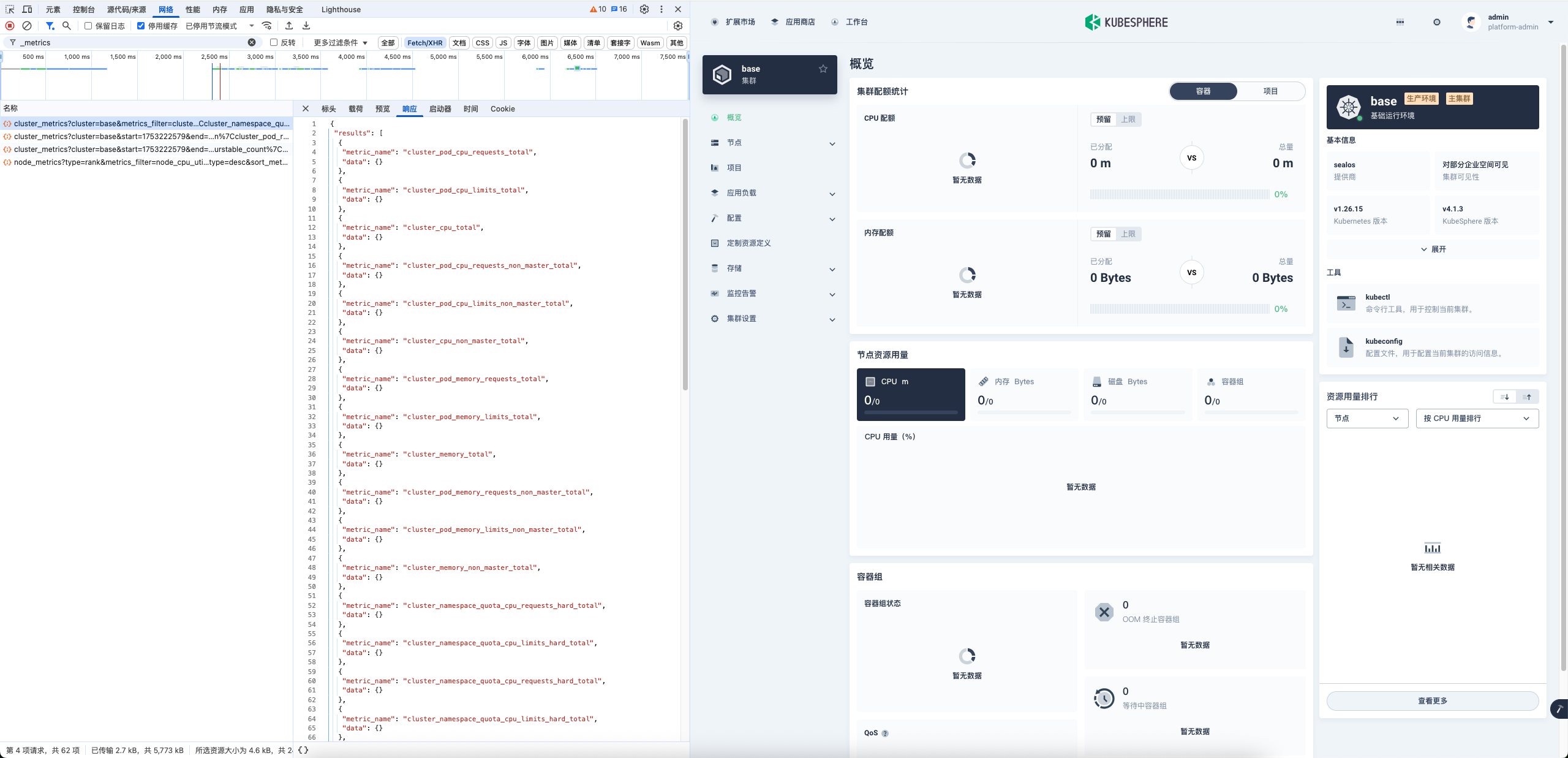Click the kubectl terminal icon
The image size is (1568, 758).
pyautogui.click(x=1346, y=303)
